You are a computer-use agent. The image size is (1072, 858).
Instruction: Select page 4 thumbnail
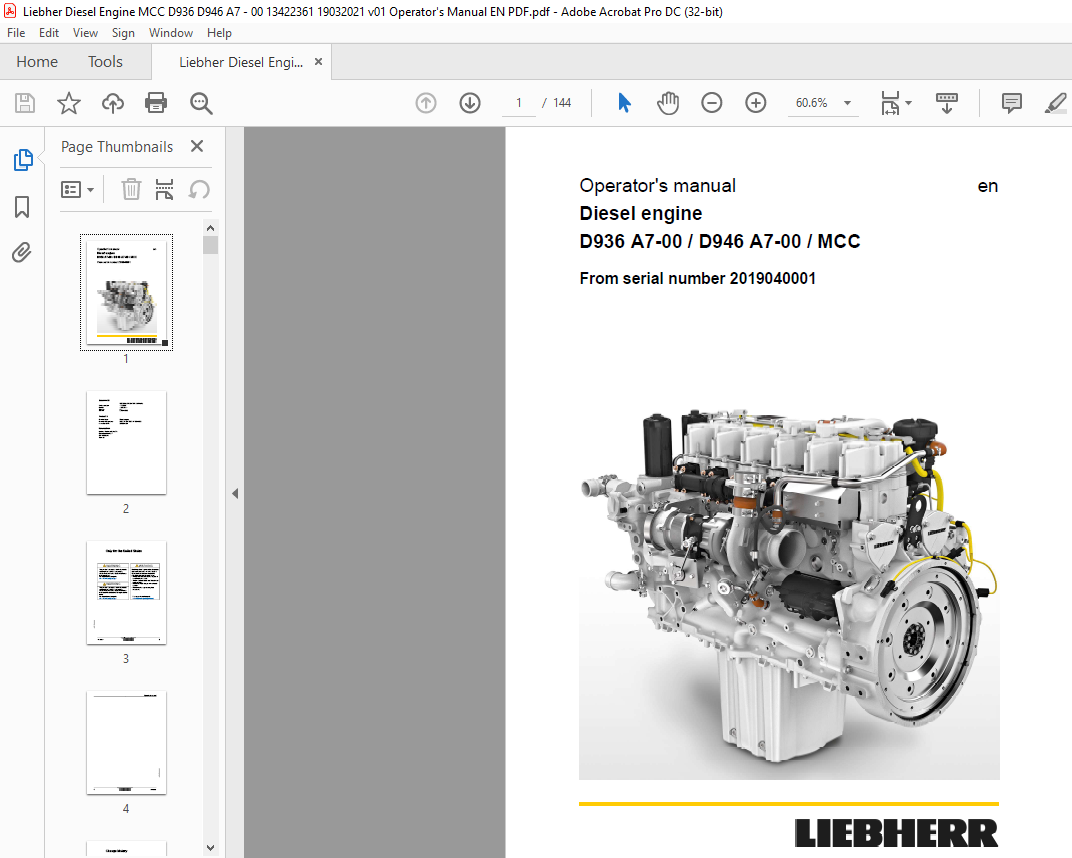click(x=126, y=742)
